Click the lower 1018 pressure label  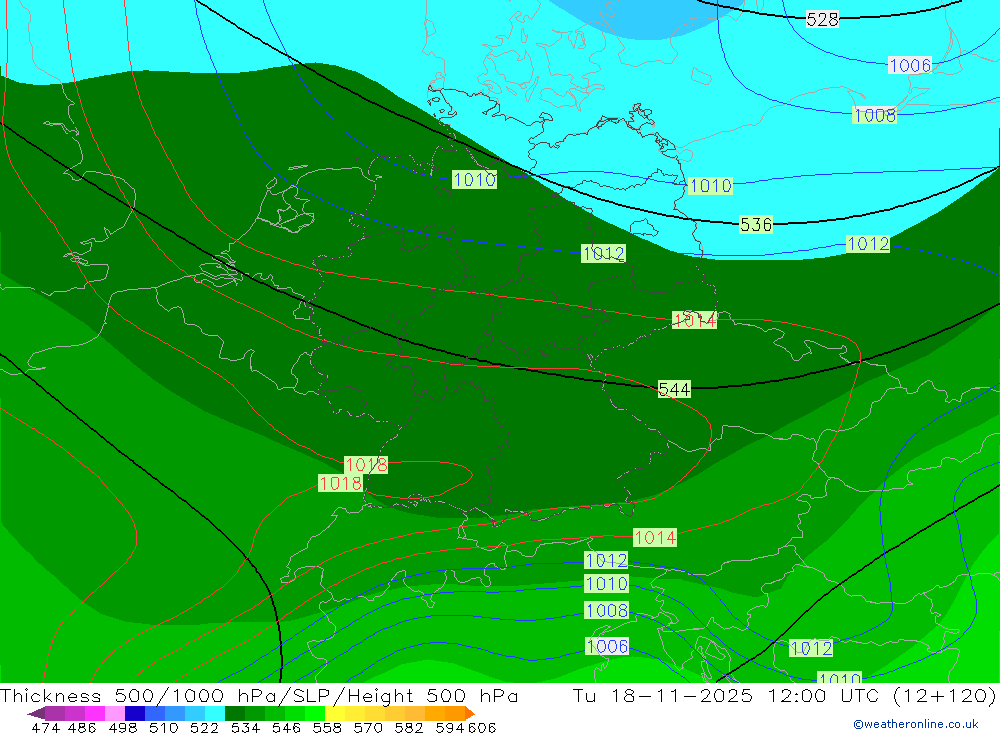(x=341, y=484)
